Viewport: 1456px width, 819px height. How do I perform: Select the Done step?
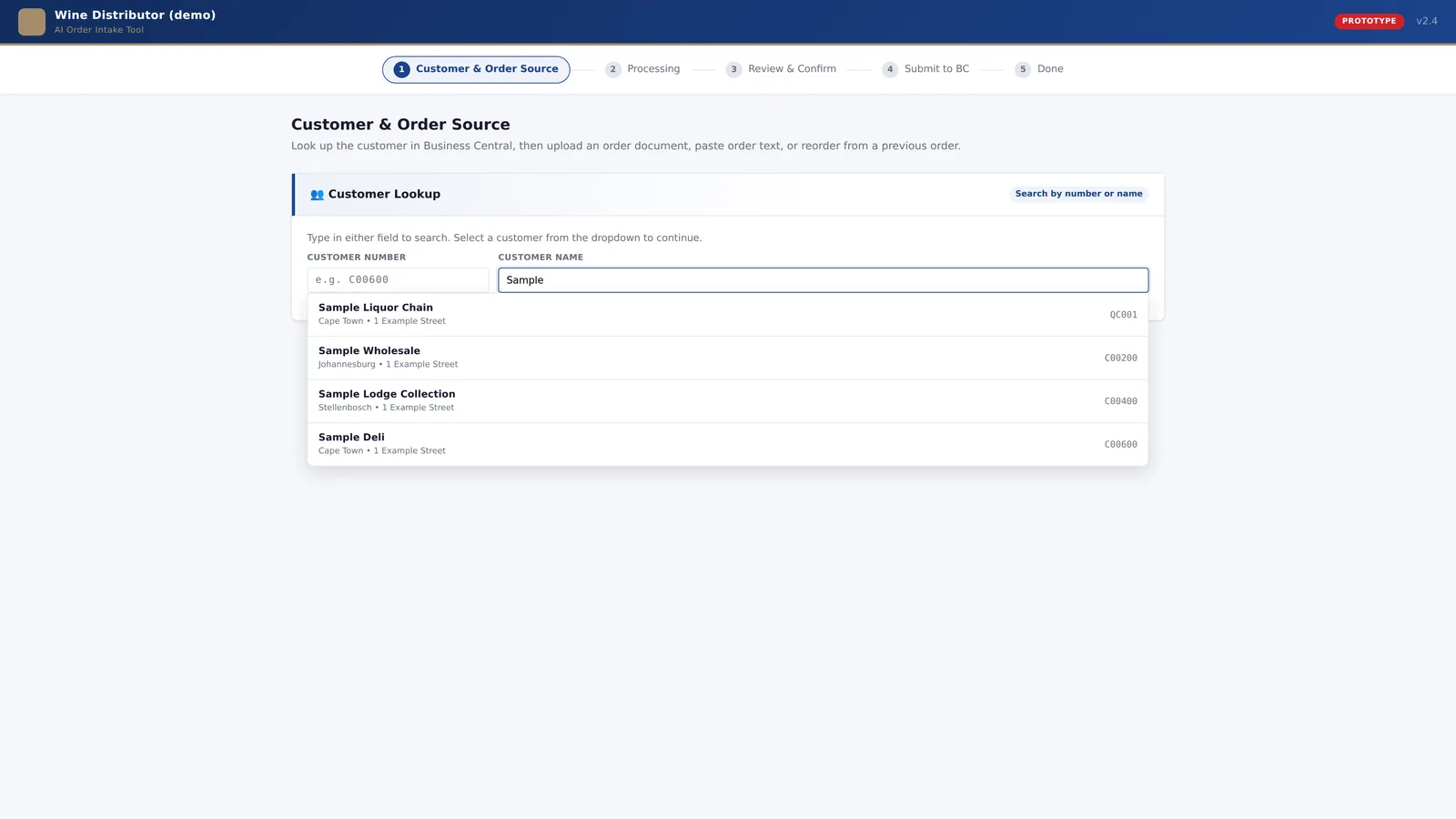point(1039,69)
